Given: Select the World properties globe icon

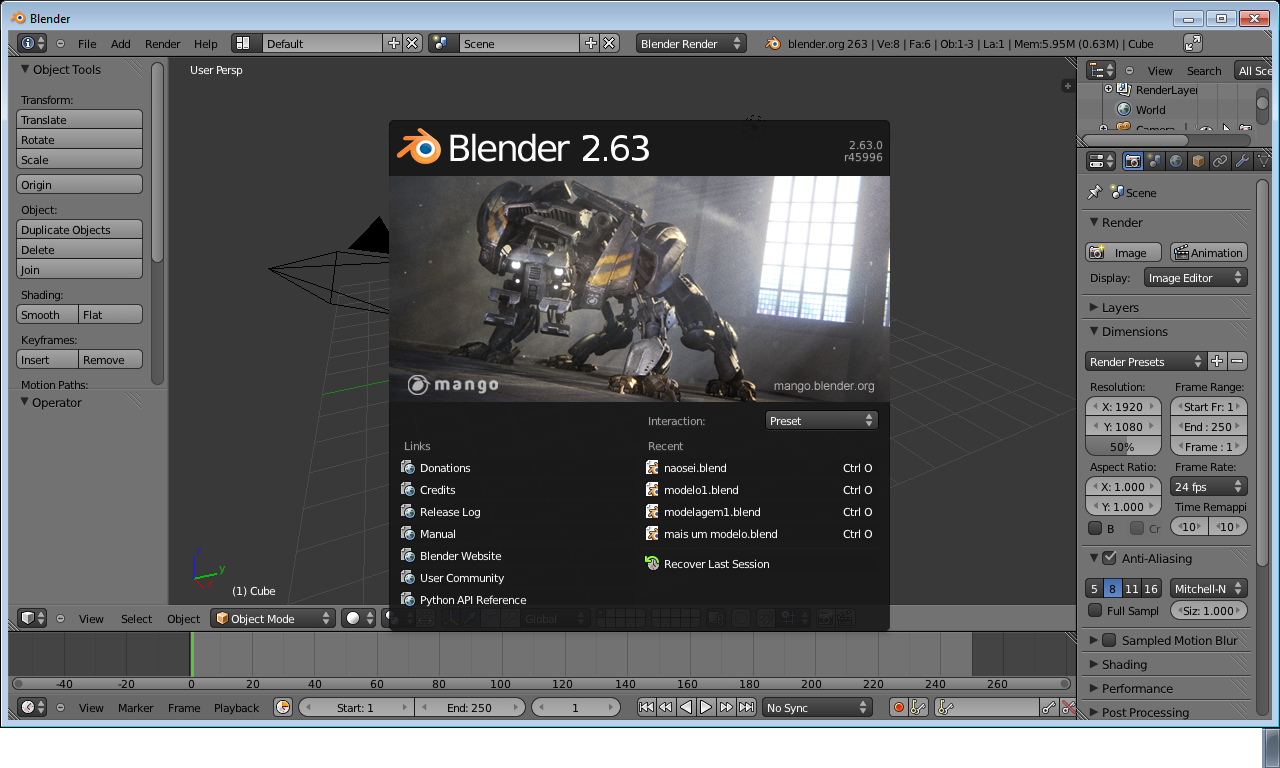Looking at the screenshot, I should coord(1176,160).
